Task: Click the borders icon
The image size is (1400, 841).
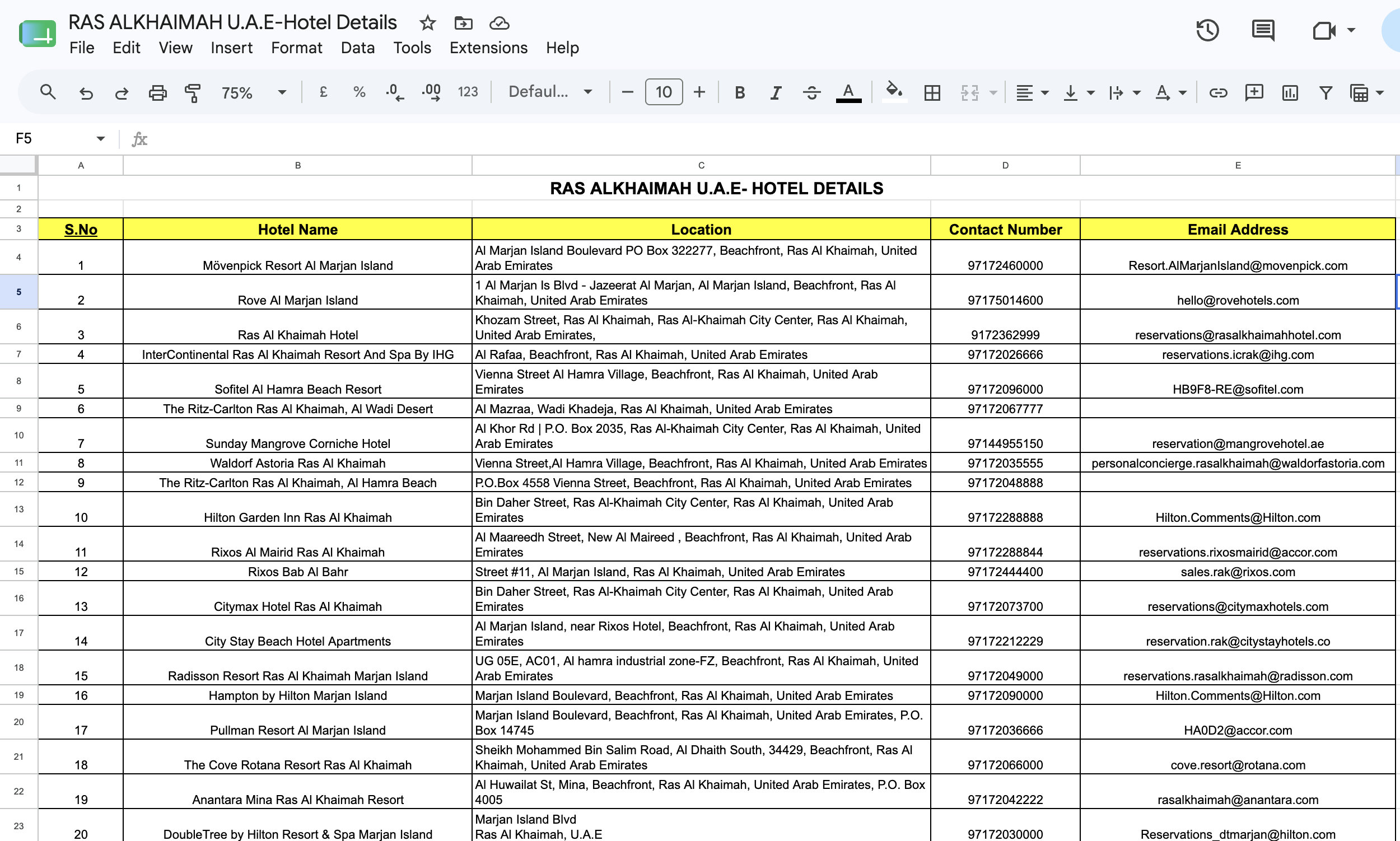Action: 932,92
